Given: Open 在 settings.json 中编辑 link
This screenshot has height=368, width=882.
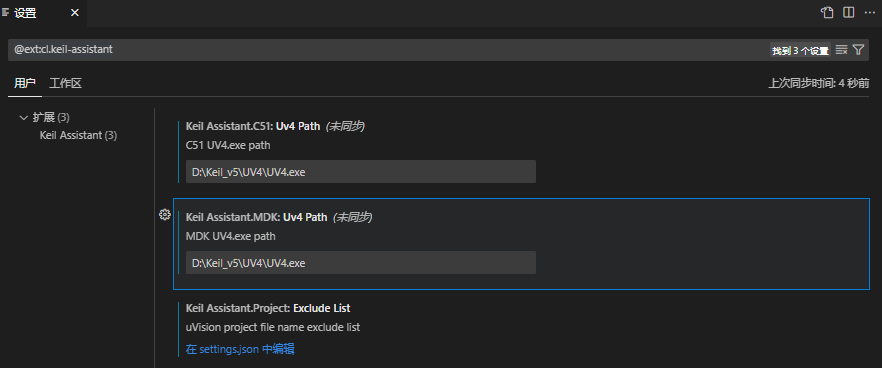Looking at the screenshot, I should coord(240,349).
